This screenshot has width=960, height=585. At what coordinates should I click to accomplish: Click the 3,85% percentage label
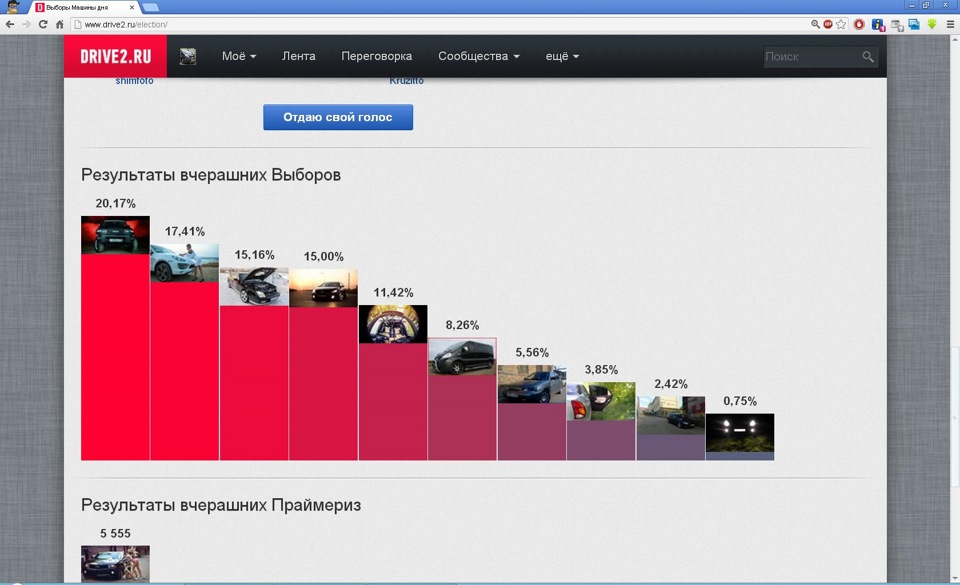click(601, 370)
